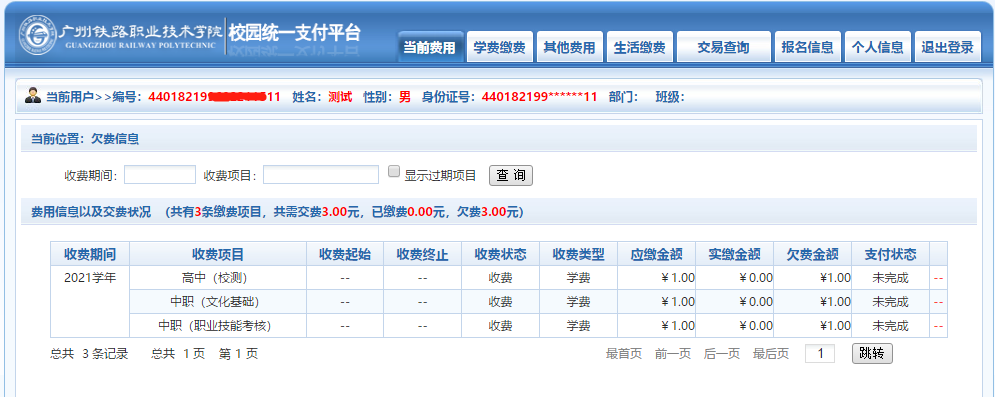
Task: Click the 收费终止 column header
Action: [423, 254]
